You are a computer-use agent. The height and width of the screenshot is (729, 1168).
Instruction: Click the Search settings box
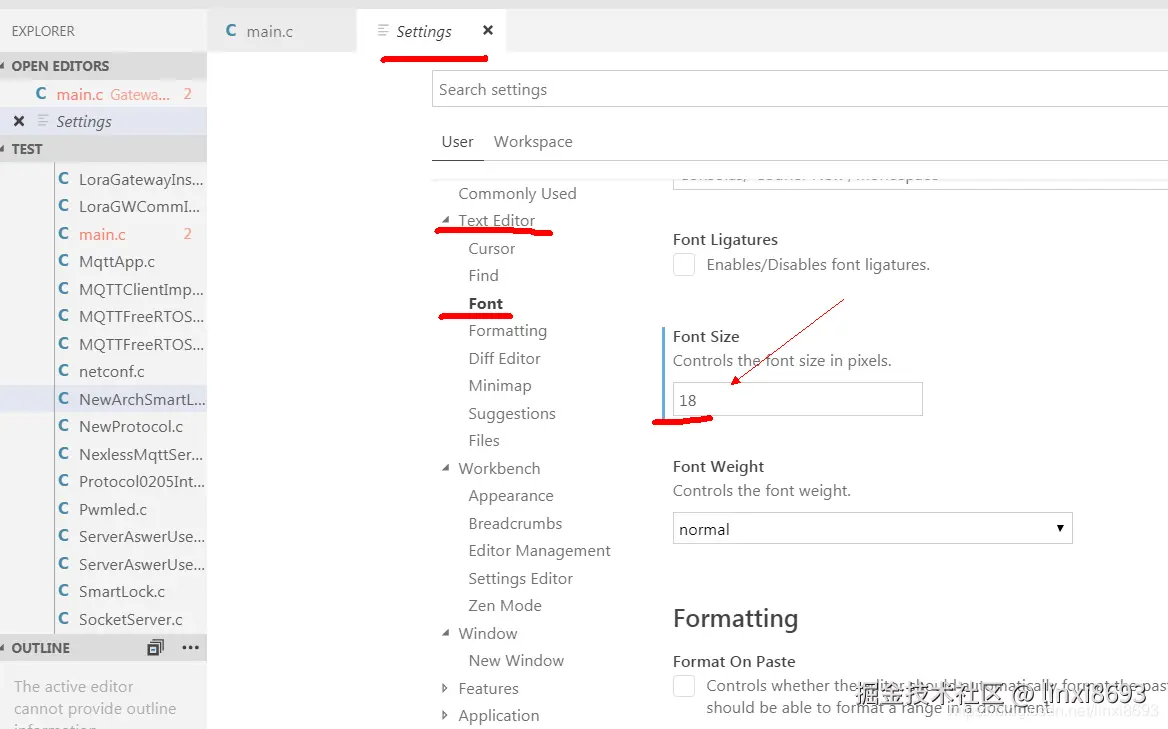click(800, 89)
